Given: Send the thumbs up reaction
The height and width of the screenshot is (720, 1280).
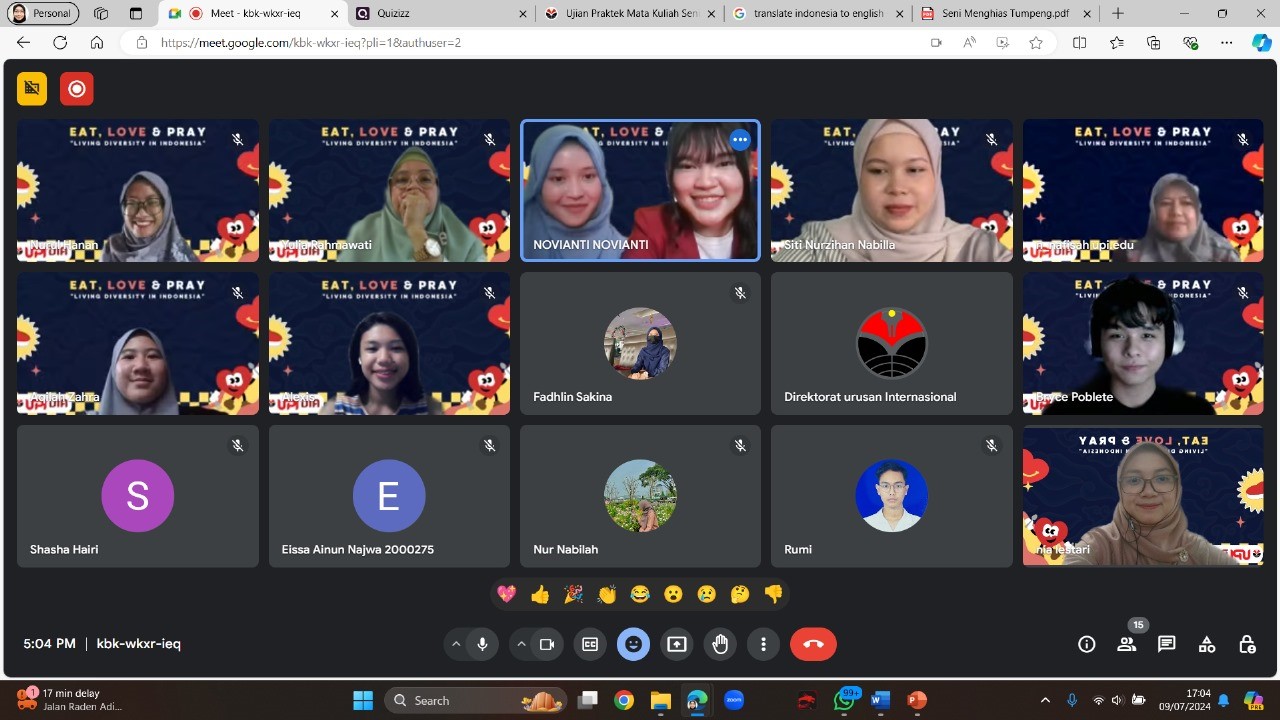Looking at the screenshot, I should click(540, 594).
